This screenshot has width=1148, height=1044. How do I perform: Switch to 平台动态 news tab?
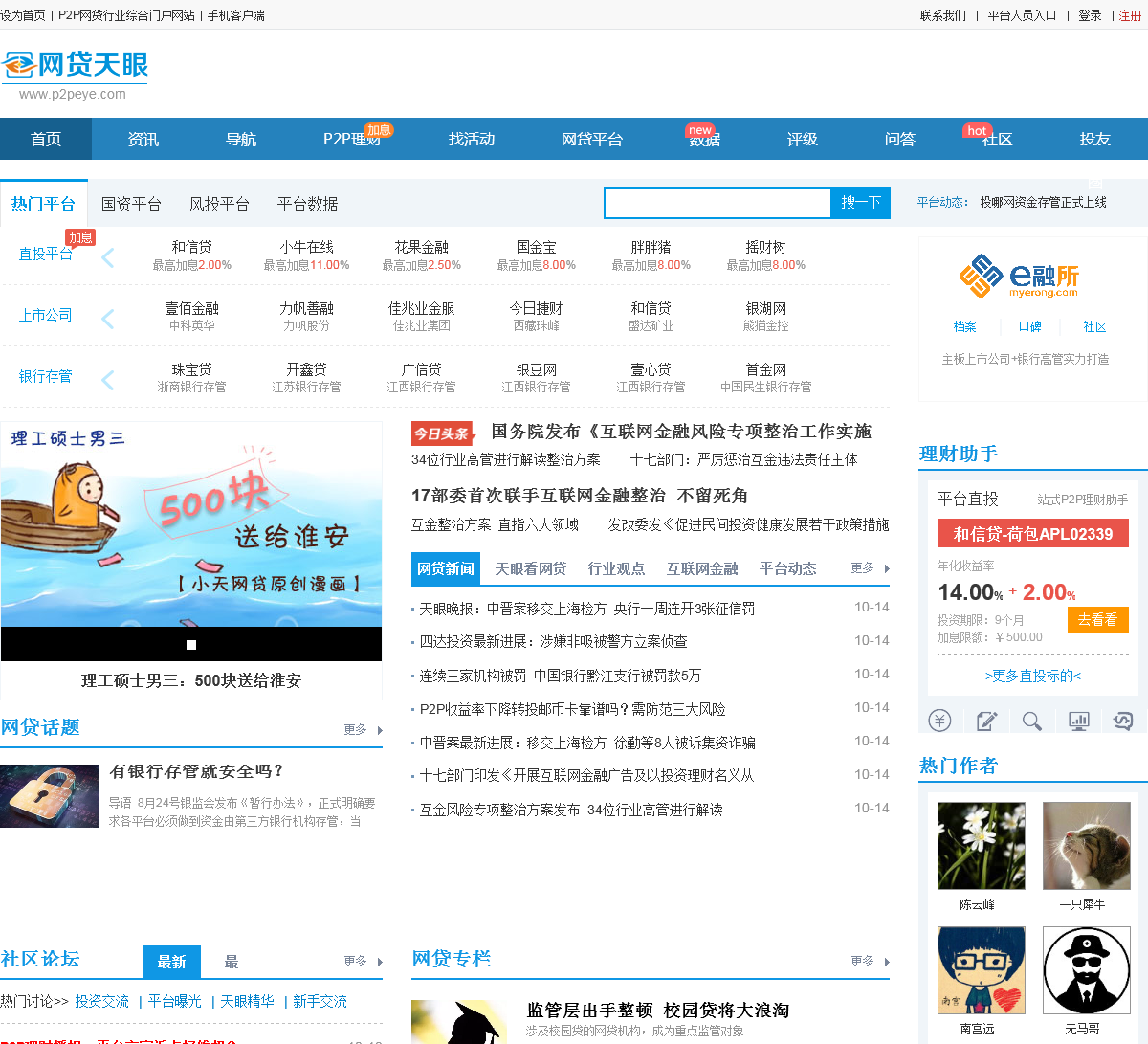[x=788, y=568]
